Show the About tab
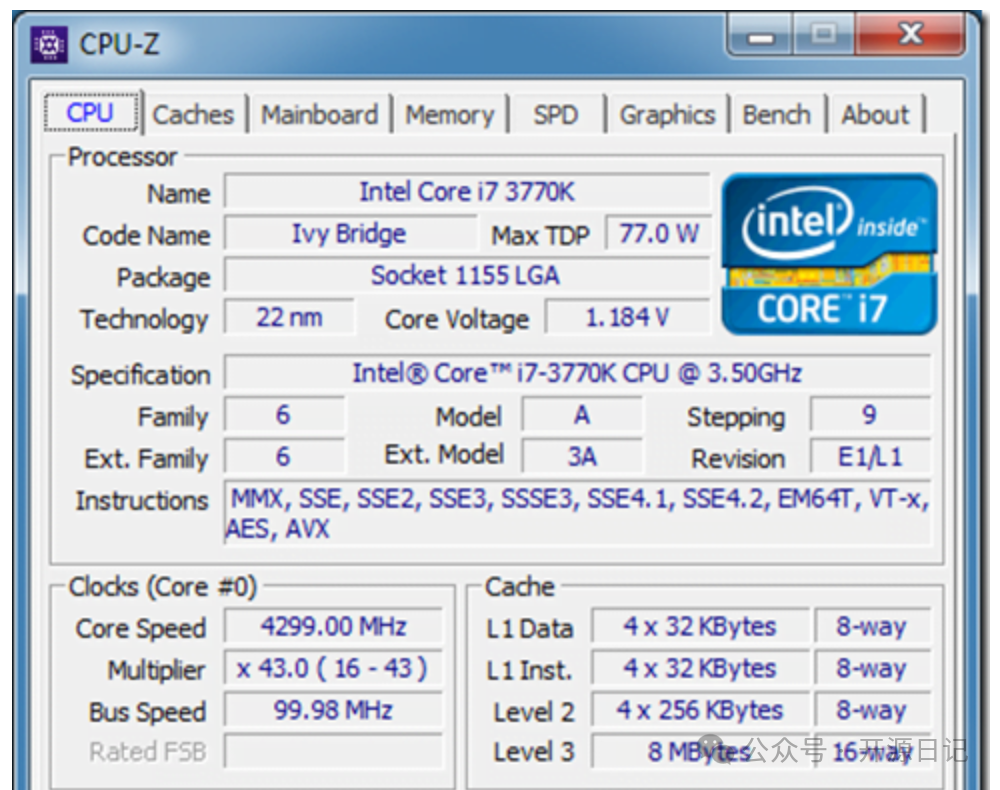This screenshot has width=1000, height=790. (875, 115)
